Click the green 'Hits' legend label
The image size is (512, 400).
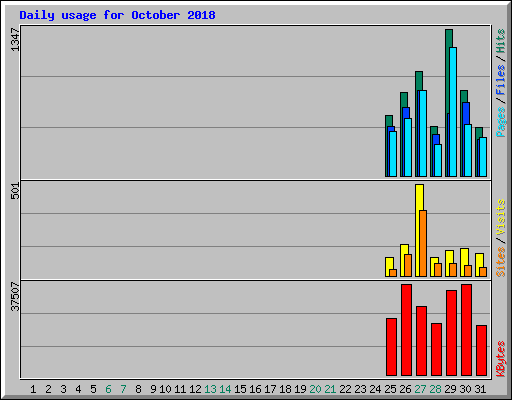point(501,41)
